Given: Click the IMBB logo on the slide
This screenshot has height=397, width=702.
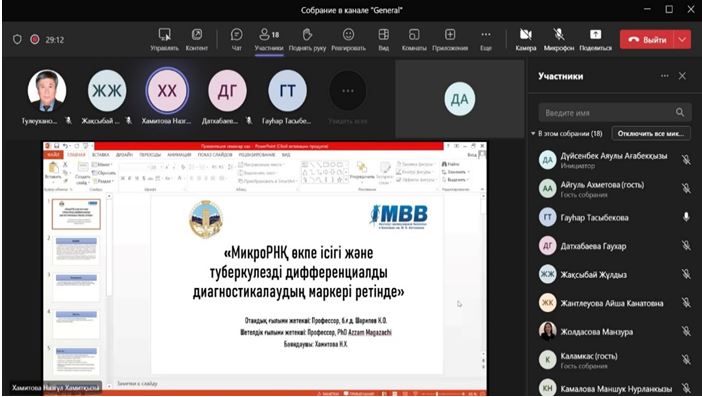Looking at the screenshot, I should pyautogui.click(x=398, y=217).
